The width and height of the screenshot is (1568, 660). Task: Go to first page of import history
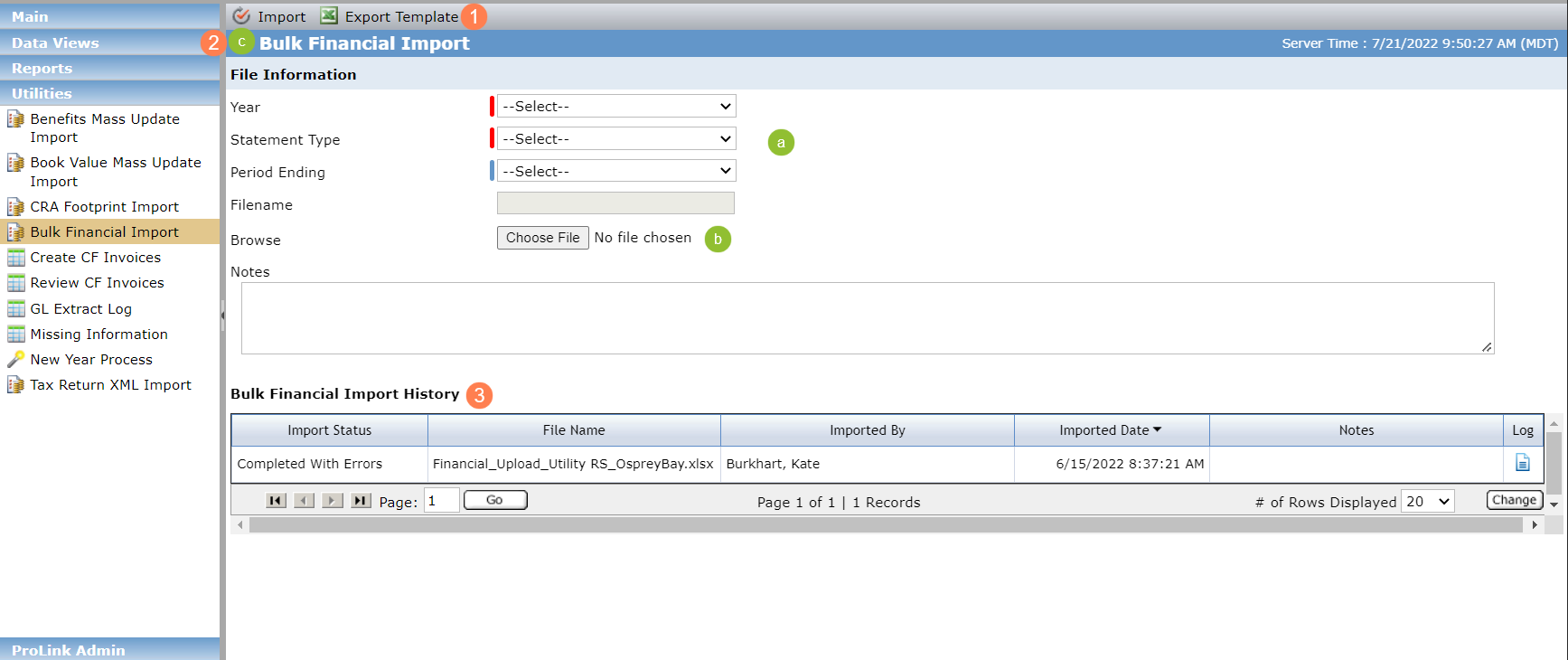coord(277,501)
